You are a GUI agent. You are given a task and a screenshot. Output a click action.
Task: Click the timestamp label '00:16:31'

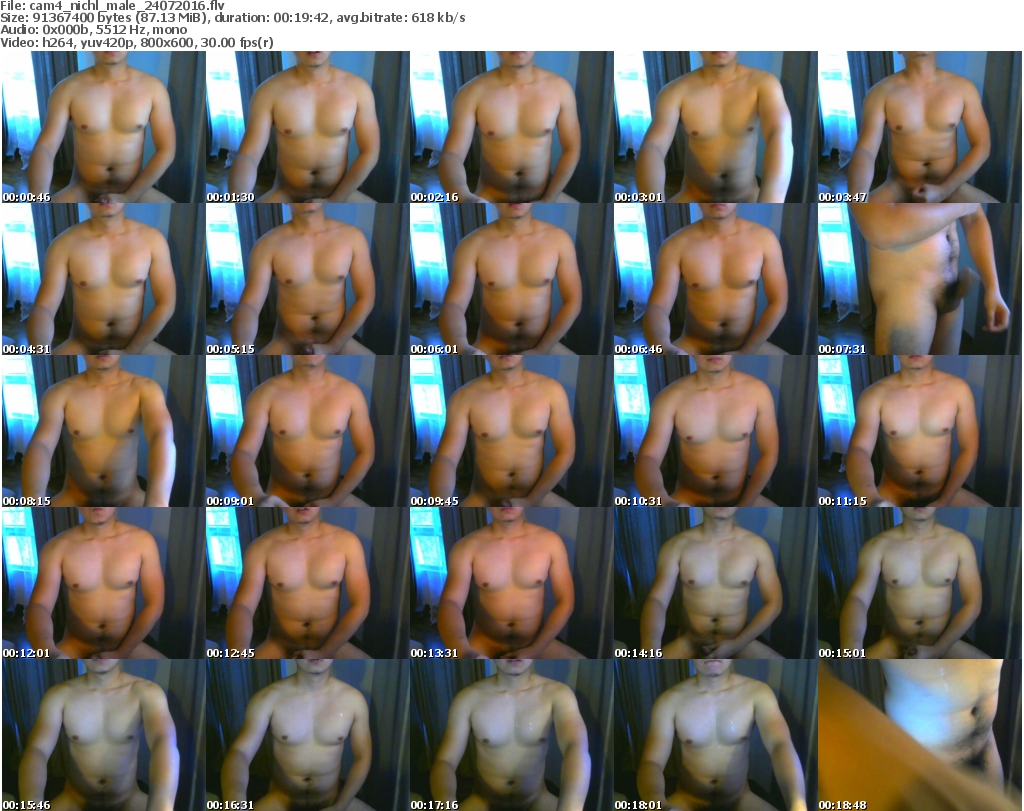pyautogui.click(x=231, y=805)
